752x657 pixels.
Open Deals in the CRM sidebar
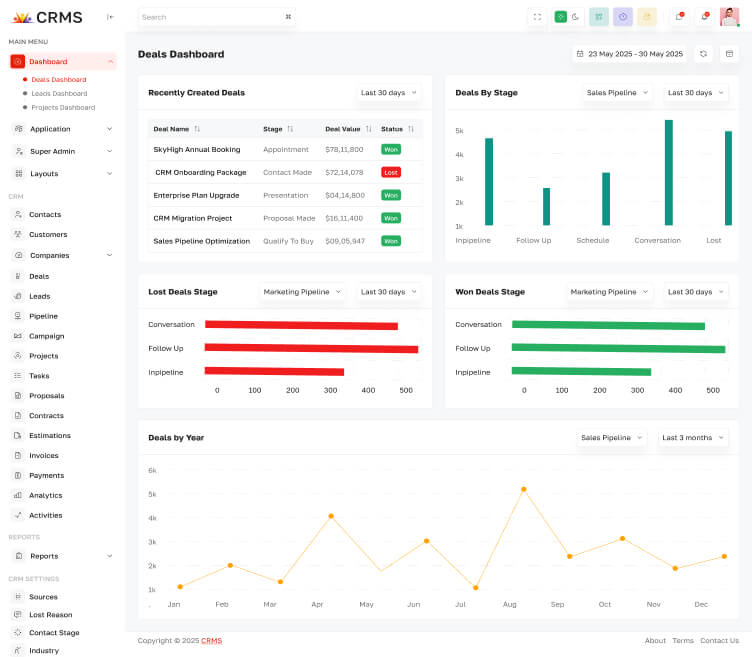tap(39, 276)
